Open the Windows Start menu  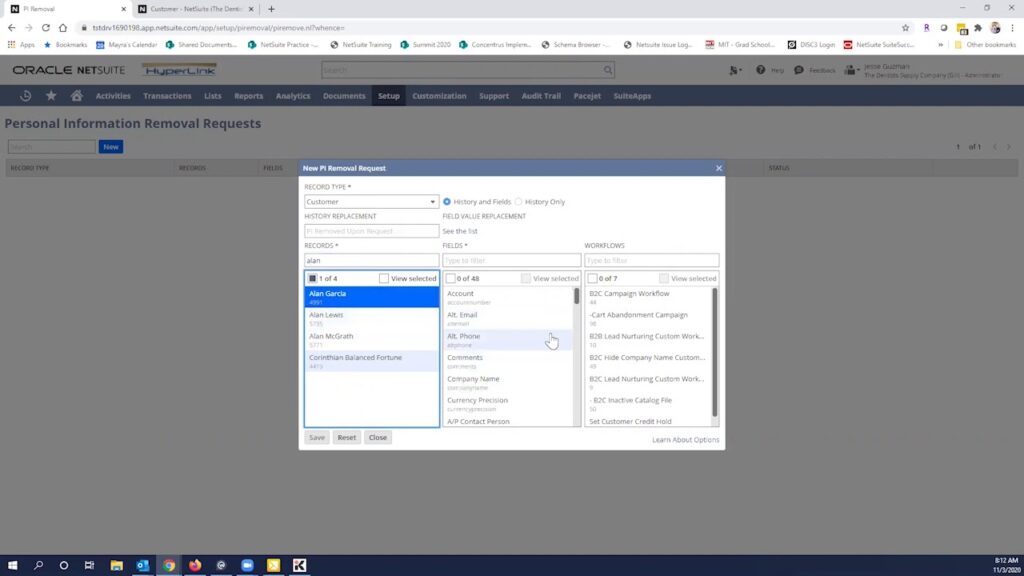pos(12,564)
